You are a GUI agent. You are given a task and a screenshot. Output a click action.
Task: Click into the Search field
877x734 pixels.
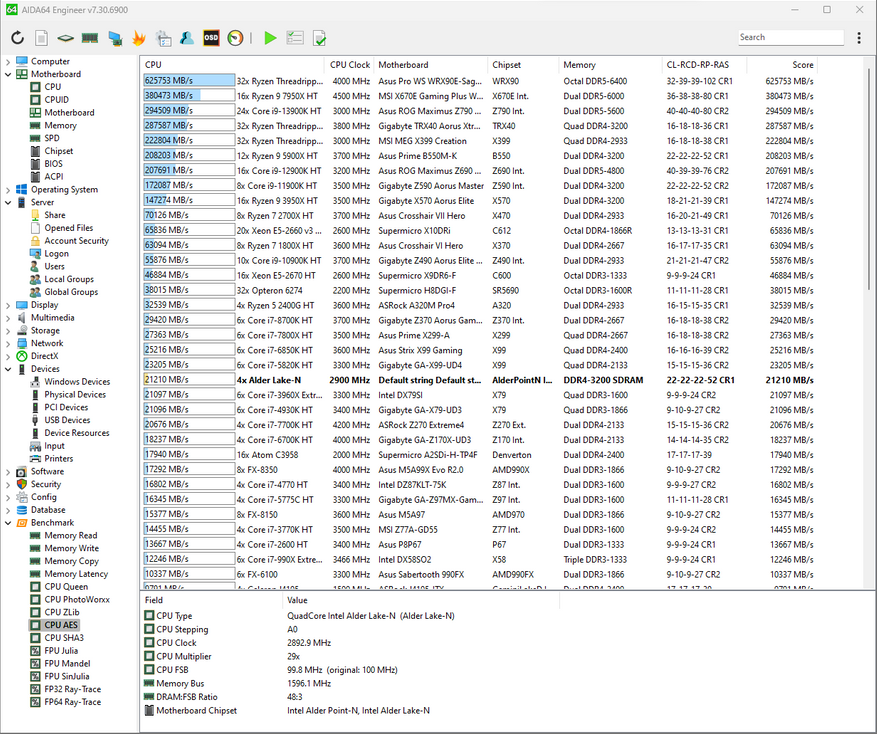point(789,37)
